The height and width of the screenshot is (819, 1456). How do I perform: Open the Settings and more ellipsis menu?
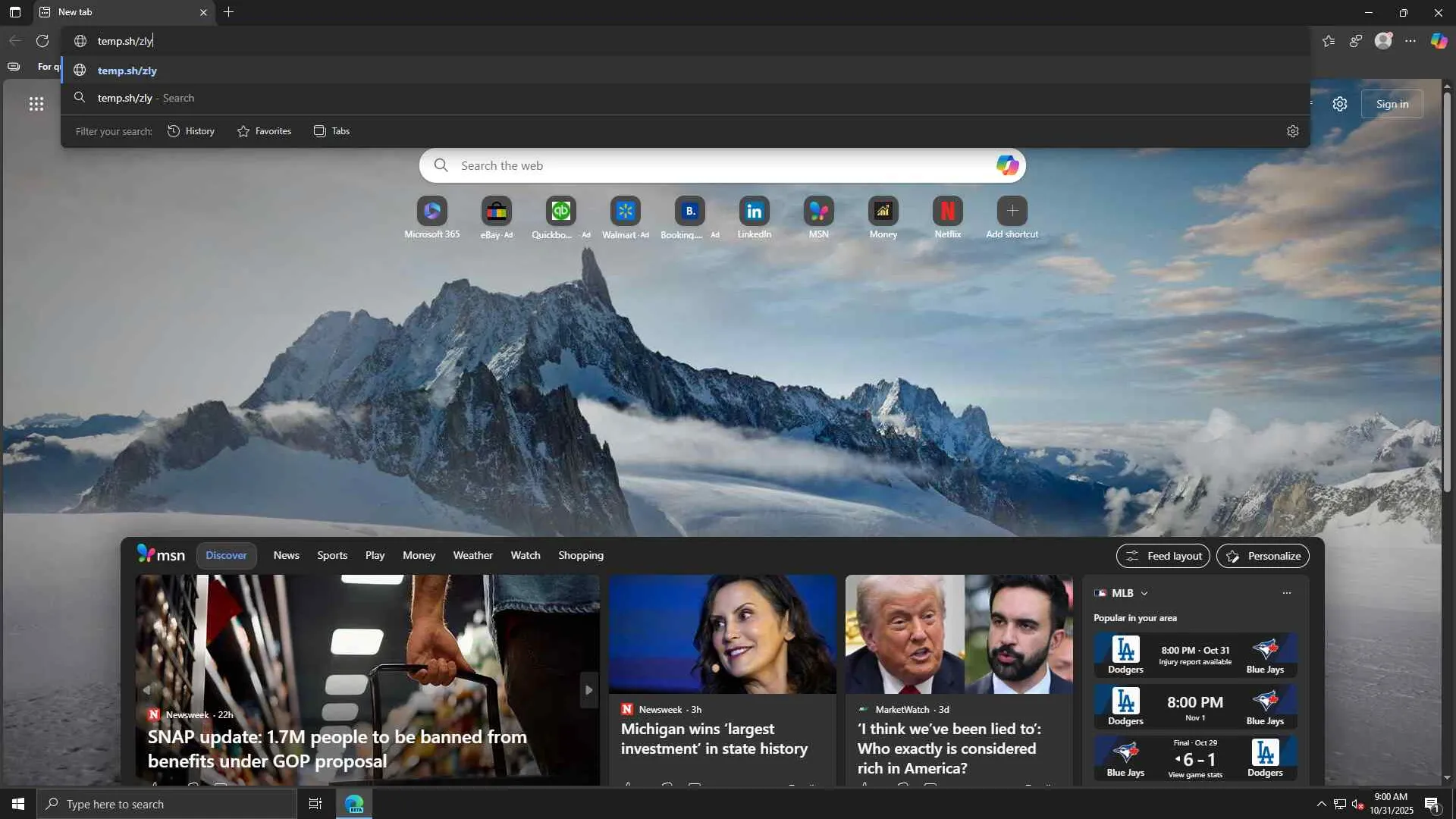1410,41
